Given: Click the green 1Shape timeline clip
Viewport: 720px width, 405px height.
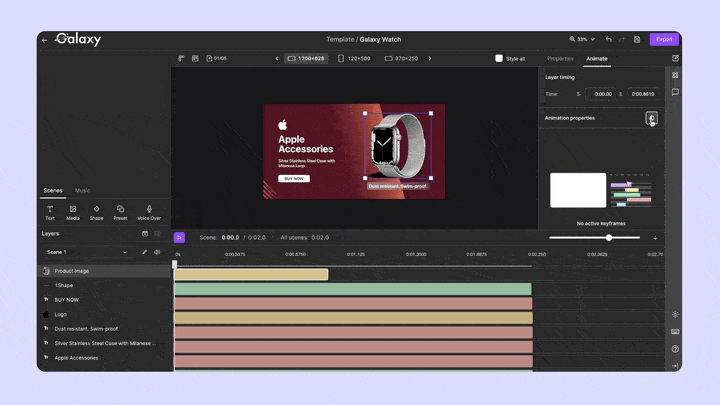Looking at the screenshot, I should [353, 289].
